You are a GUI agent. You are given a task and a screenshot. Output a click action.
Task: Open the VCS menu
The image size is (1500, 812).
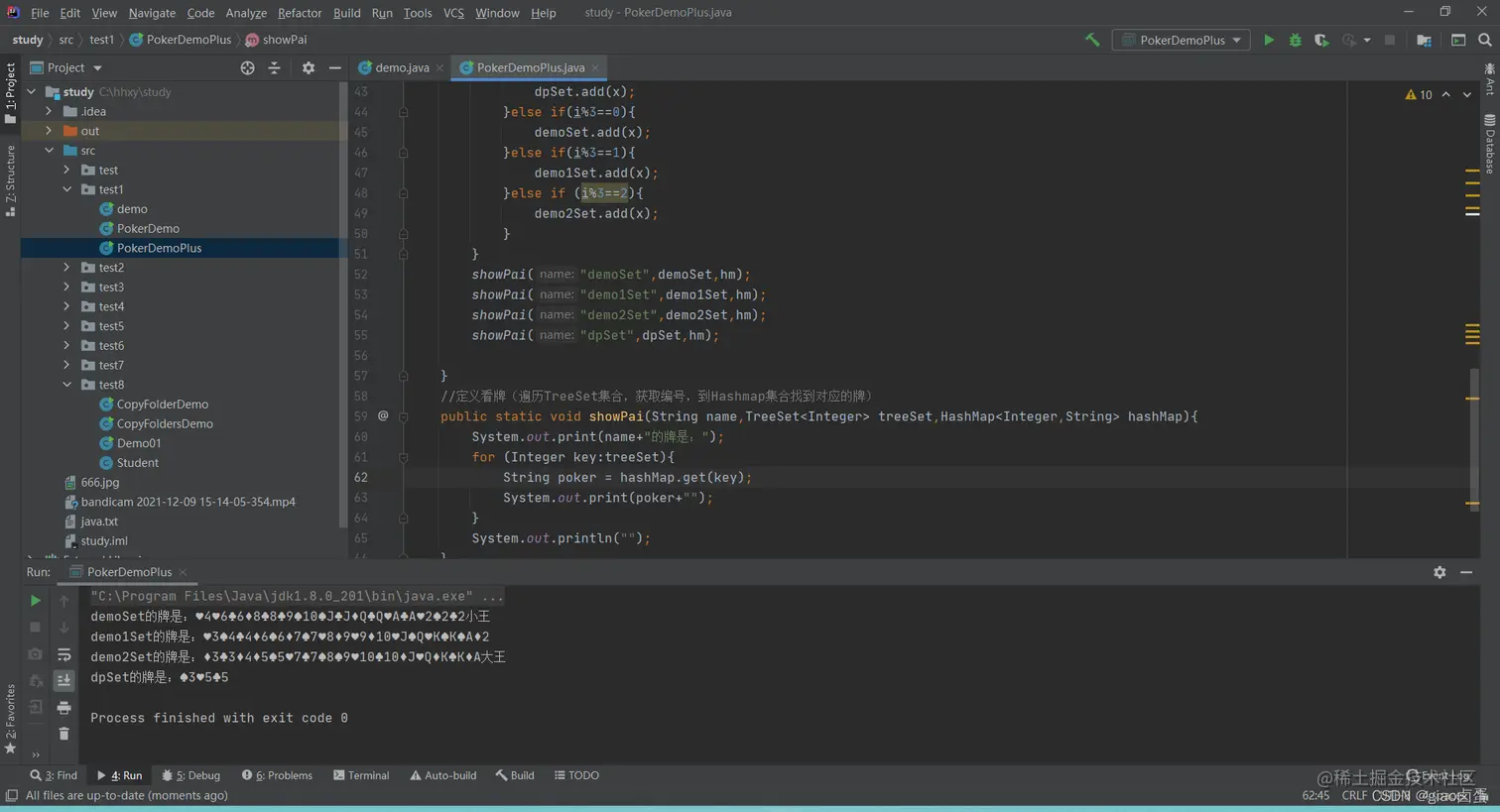[453, 13]
